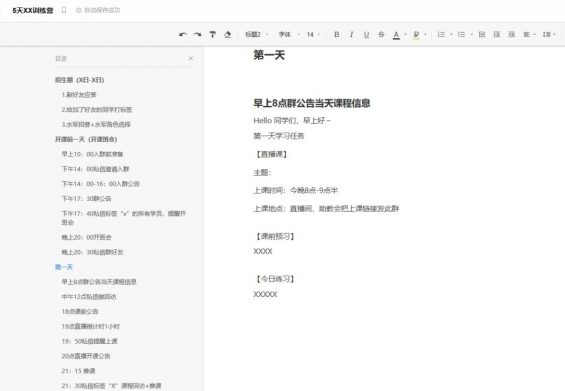Jump to outline item 下午17:30群公告
565x391 pixels.
coord(86,199)
